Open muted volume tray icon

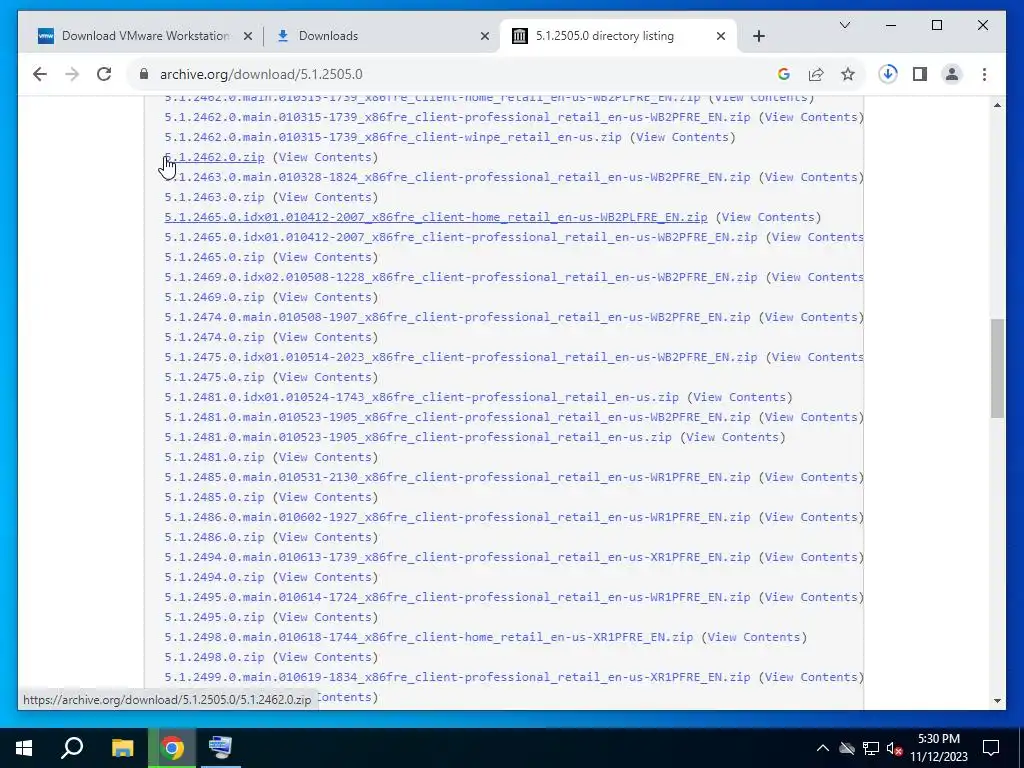pos(895,748)
